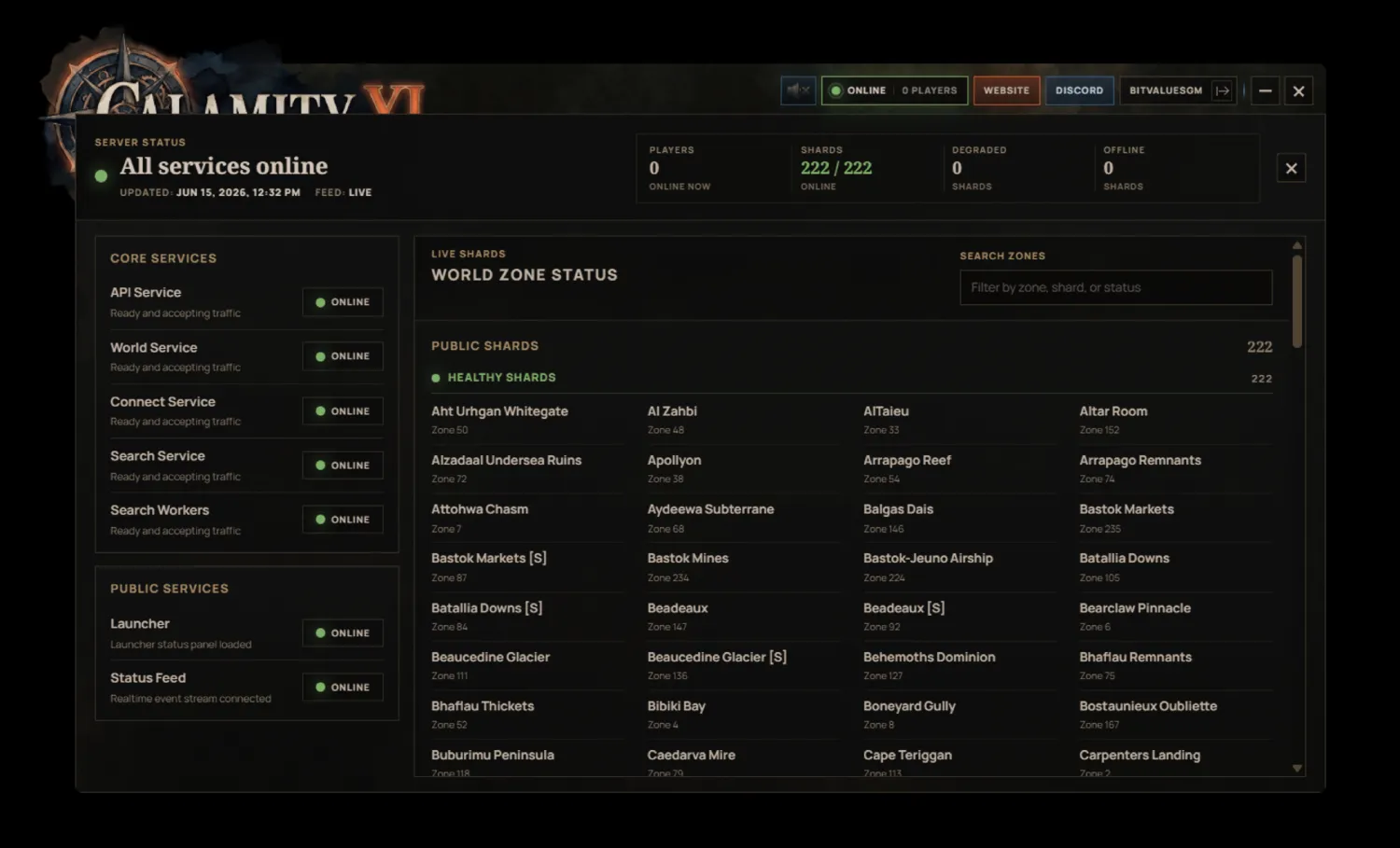Click the ONLINE badge for World Service
This screenshot has width=1400, height=848.
[343, 356]
